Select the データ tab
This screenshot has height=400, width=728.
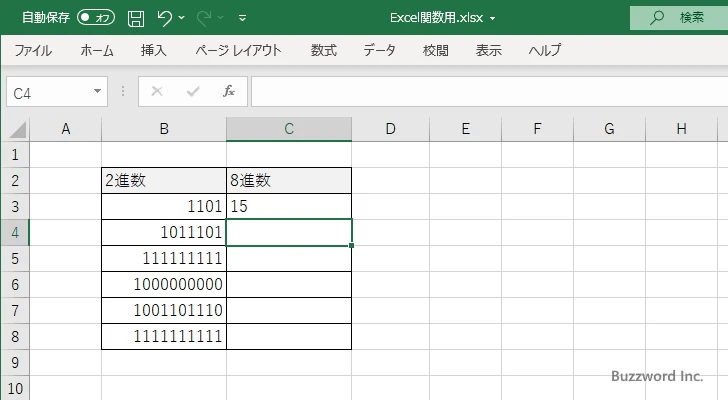(379, 50)
